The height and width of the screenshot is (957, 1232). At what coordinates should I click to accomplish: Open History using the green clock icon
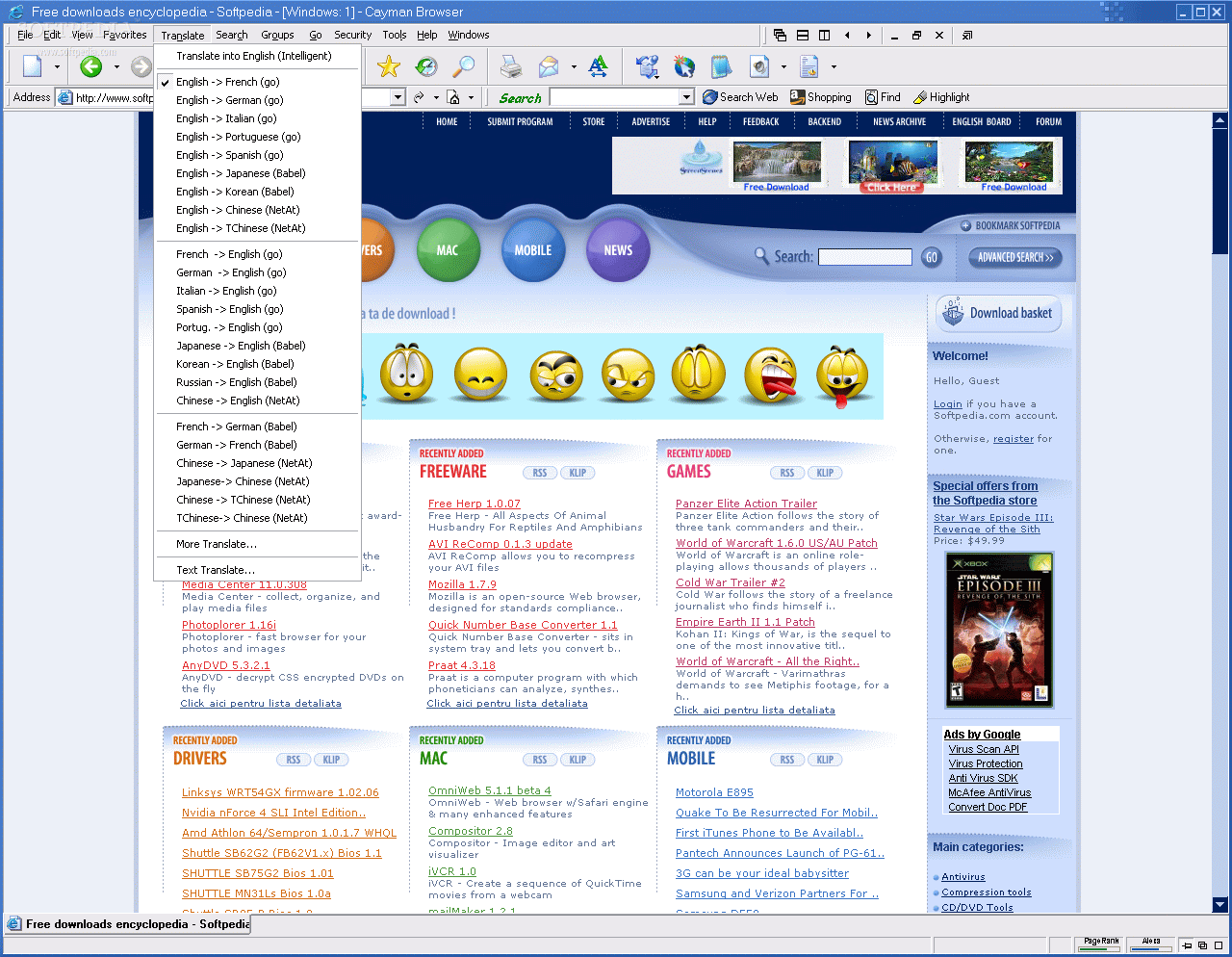click(x=426, y=66)
